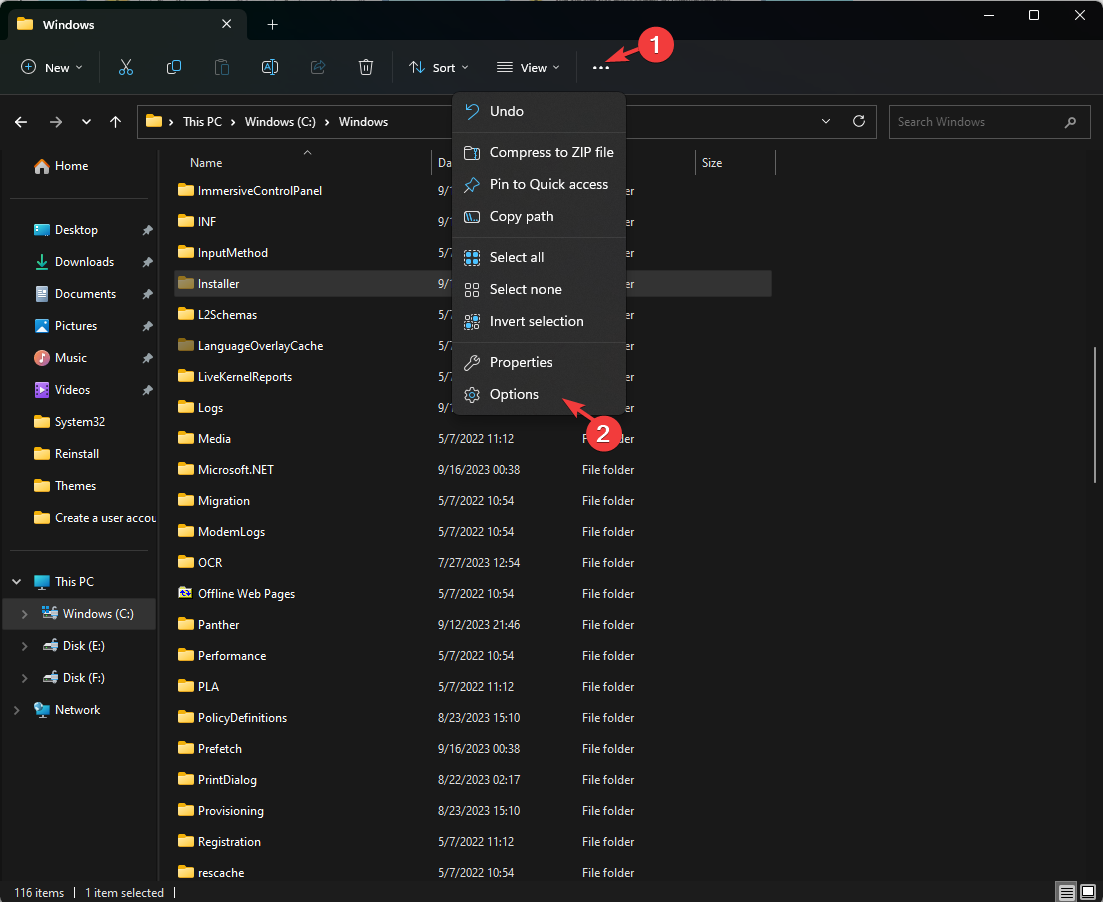Expand Disk (E:) drive node
Viewport: 1103px width, 902px height.
click(25, 646)
